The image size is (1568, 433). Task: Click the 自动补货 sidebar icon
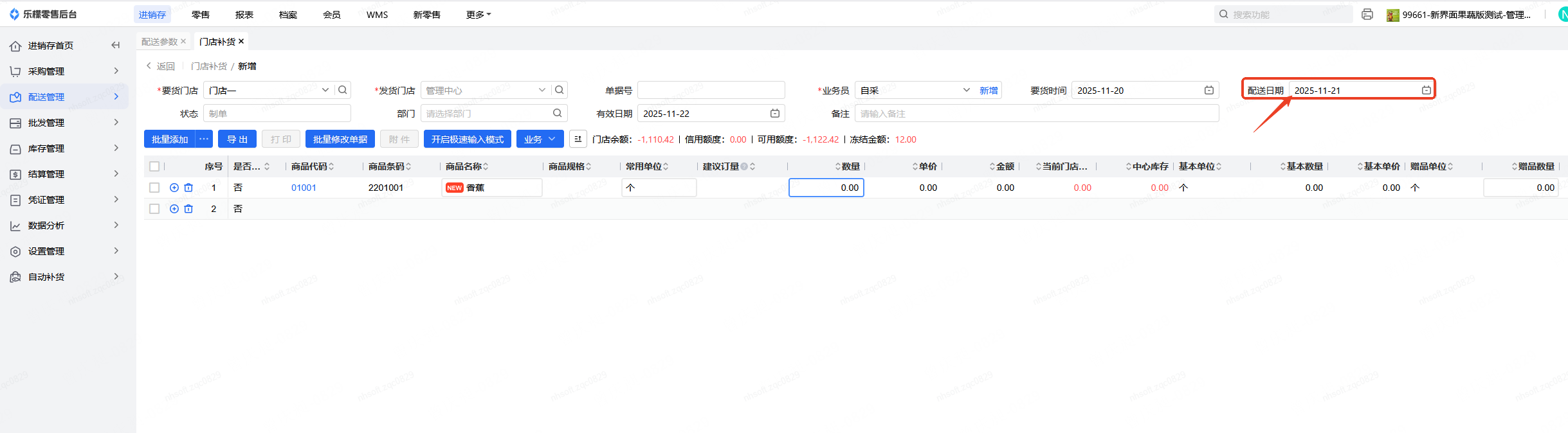tap(15, 277)
